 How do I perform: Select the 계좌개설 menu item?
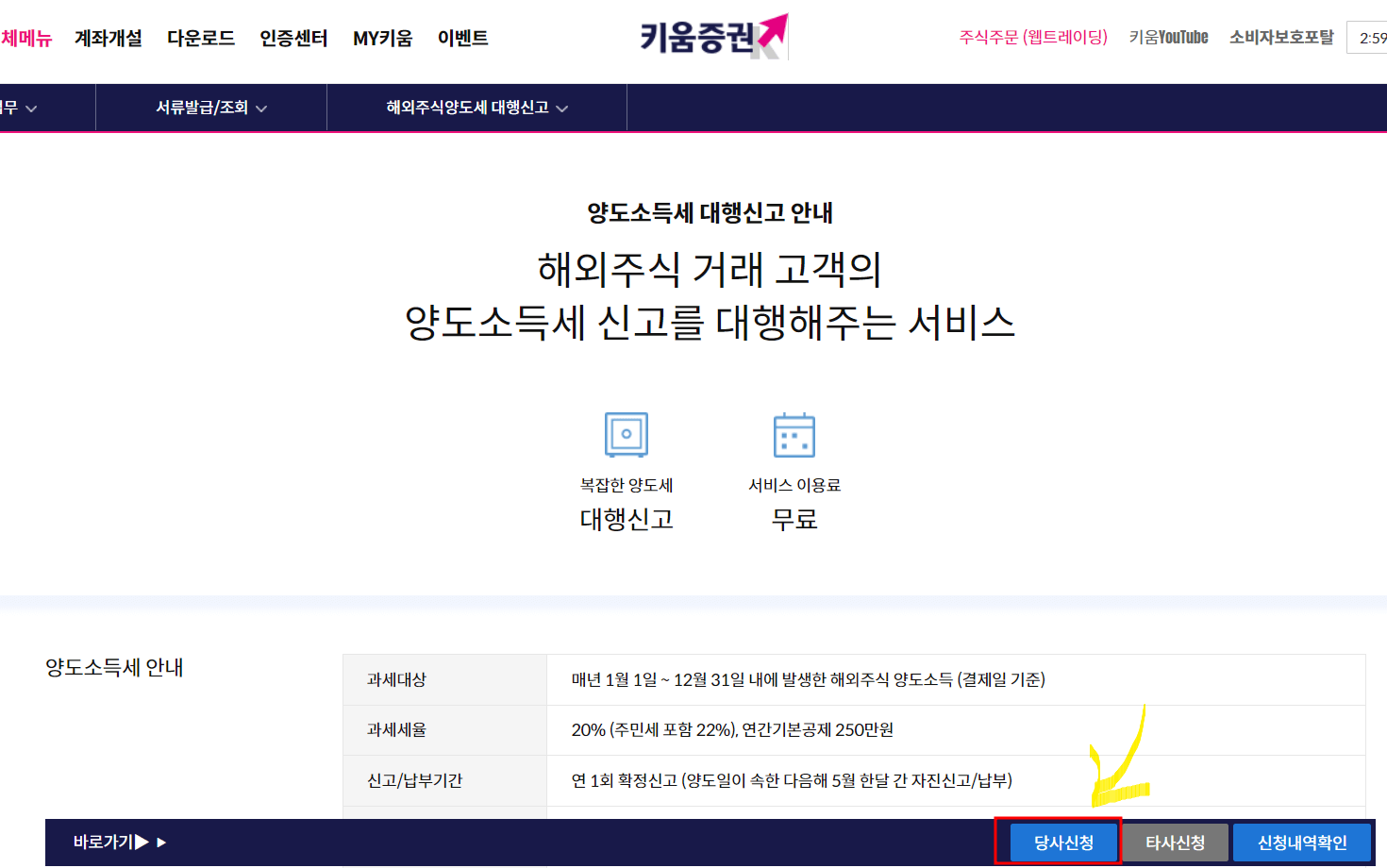pos(107,38)
